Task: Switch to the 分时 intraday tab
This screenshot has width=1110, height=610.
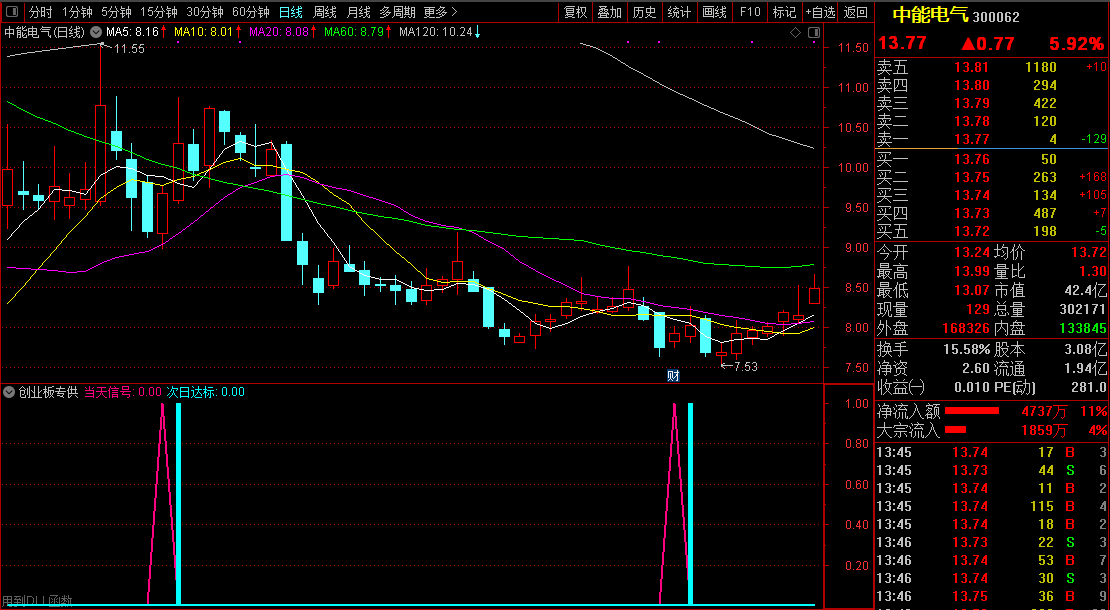Action: coord(40,12)
